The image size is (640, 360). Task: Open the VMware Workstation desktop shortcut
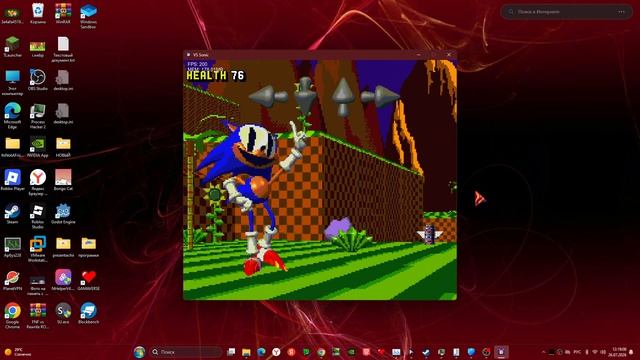click(38, 249)
